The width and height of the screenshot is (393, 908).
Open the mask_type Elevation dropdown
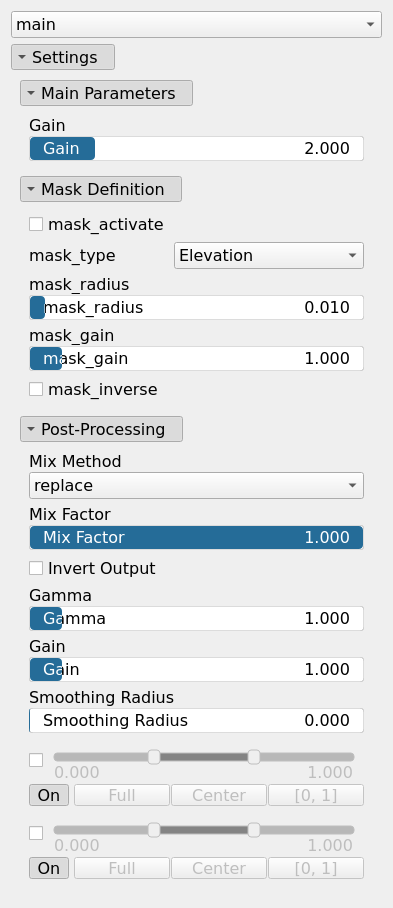point(269,255)
